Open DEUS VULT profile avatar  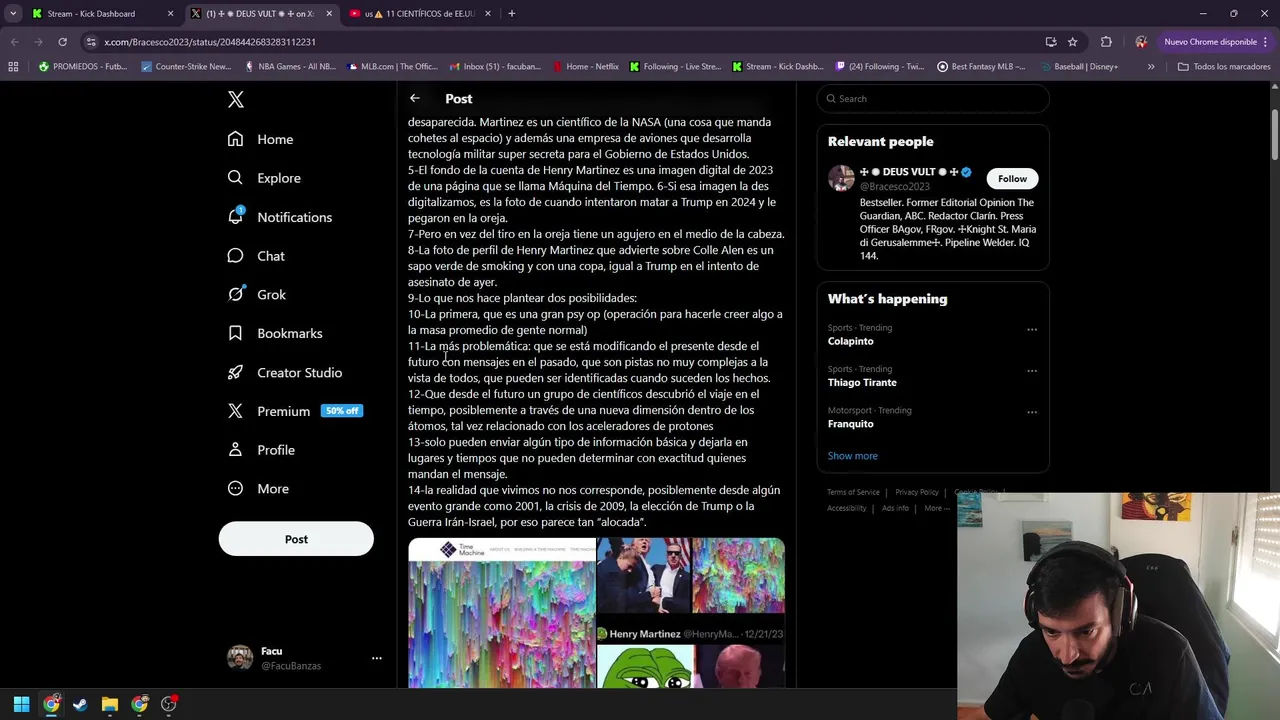(841, 179)
